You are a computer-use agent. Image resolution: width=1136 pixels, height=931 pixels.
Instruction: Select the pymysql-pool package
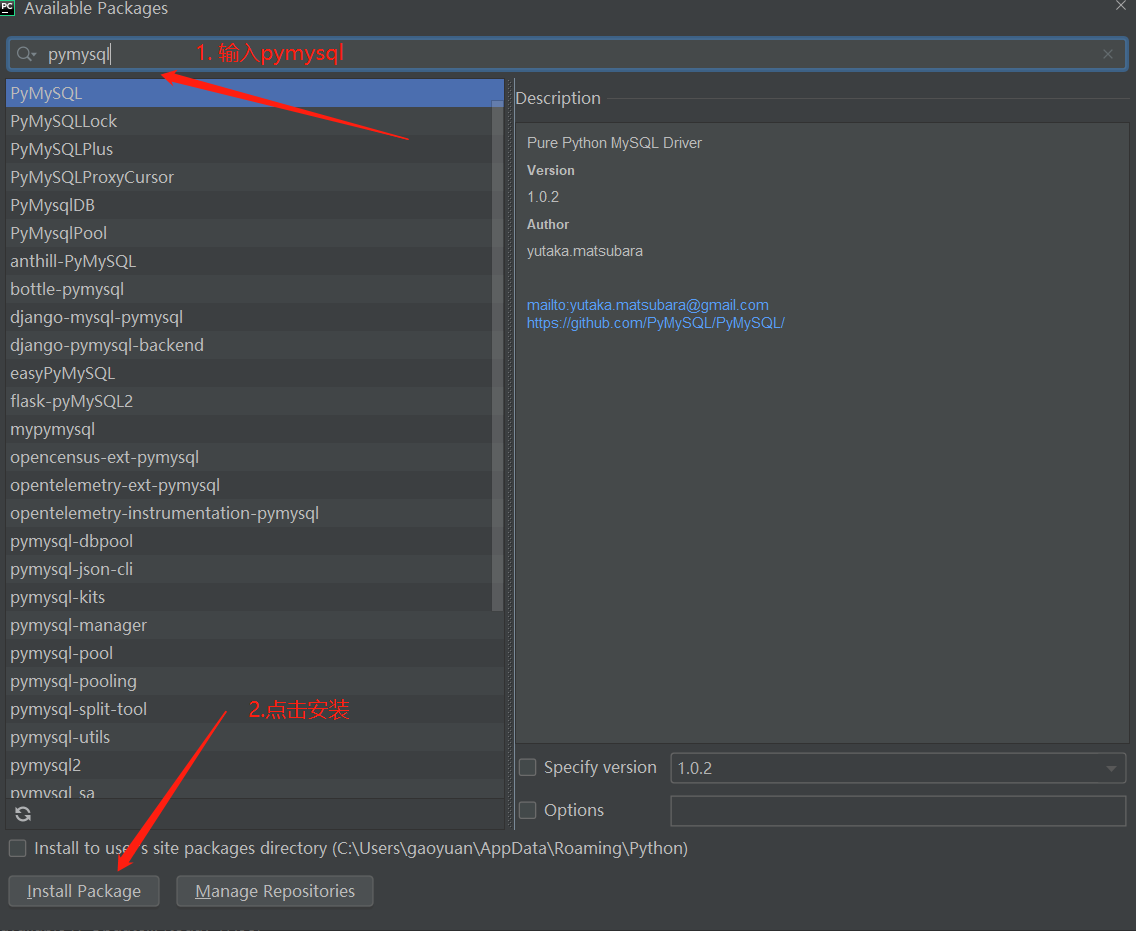[254, 654]
